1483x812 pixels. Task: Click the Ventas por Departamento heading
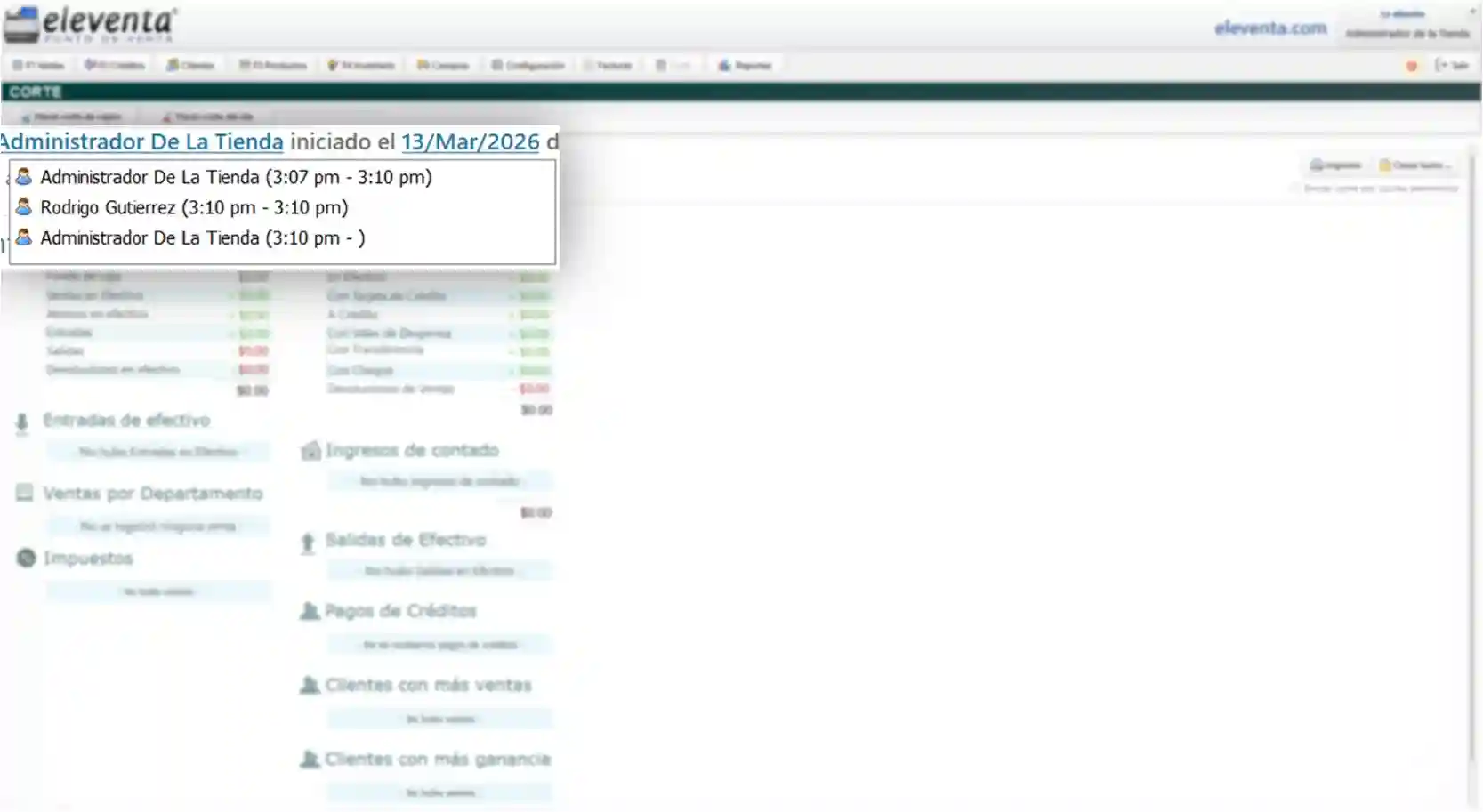point(153,493)
